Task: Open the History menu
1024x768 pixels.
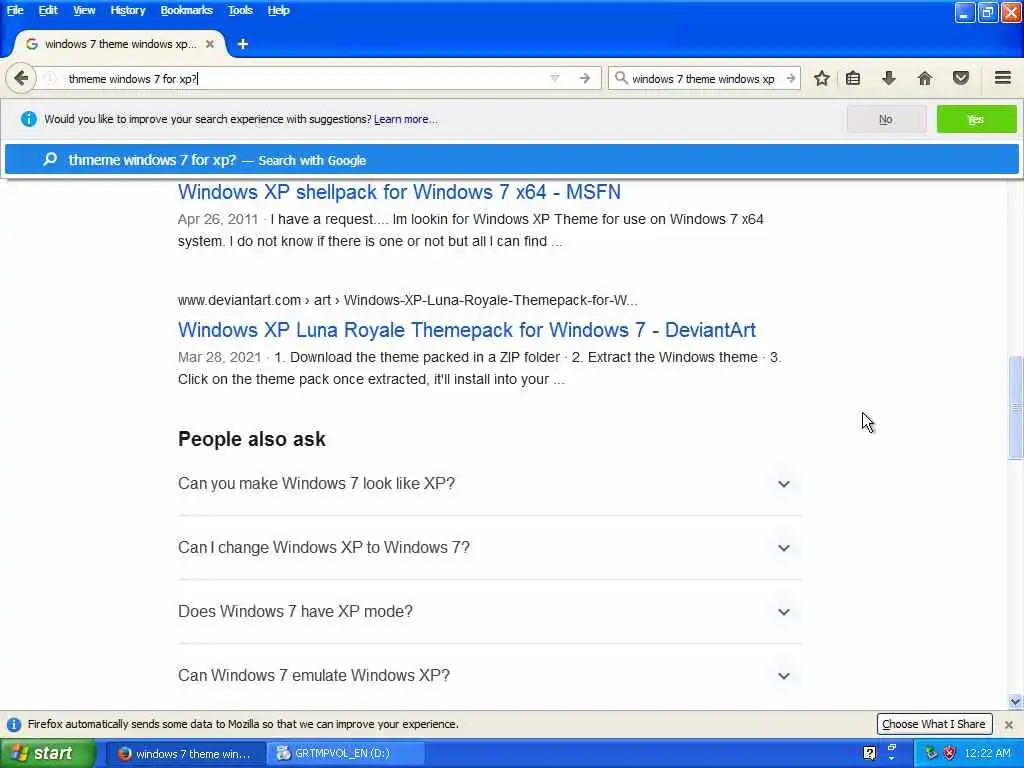Action: 128,10
